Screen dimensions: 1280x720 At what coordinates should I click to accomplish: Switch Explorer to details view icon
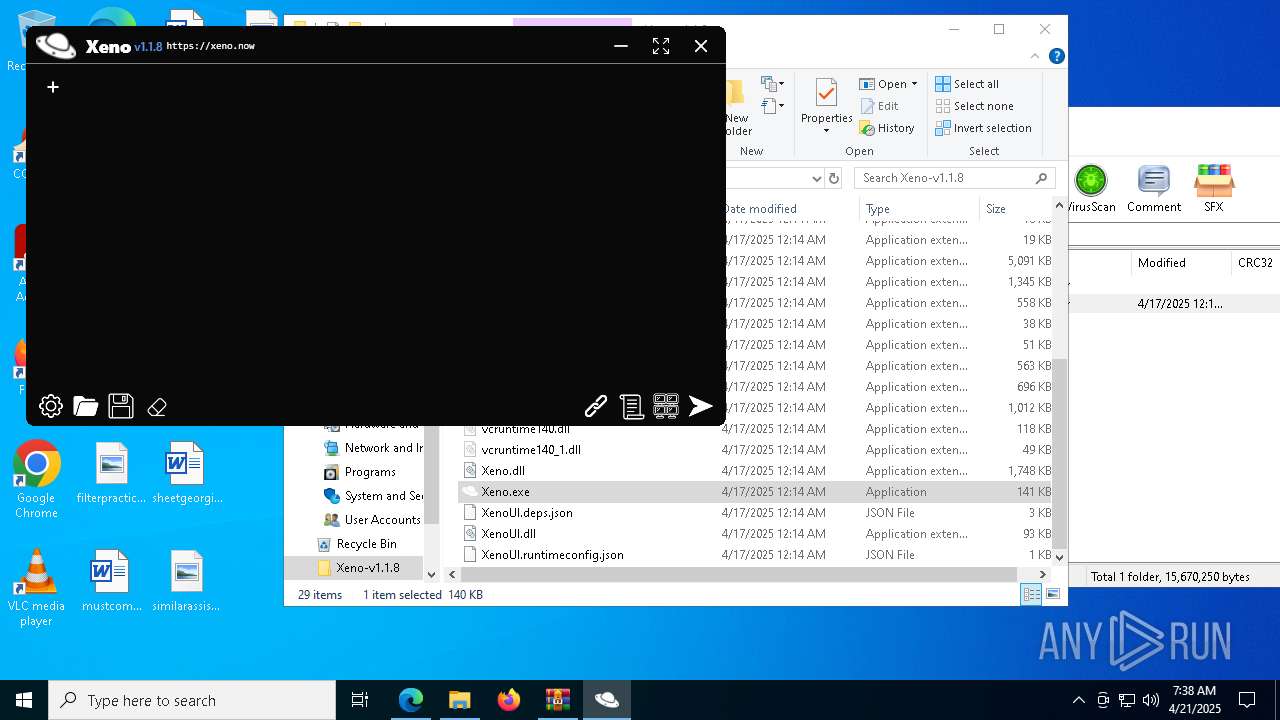pos(1031,595)
